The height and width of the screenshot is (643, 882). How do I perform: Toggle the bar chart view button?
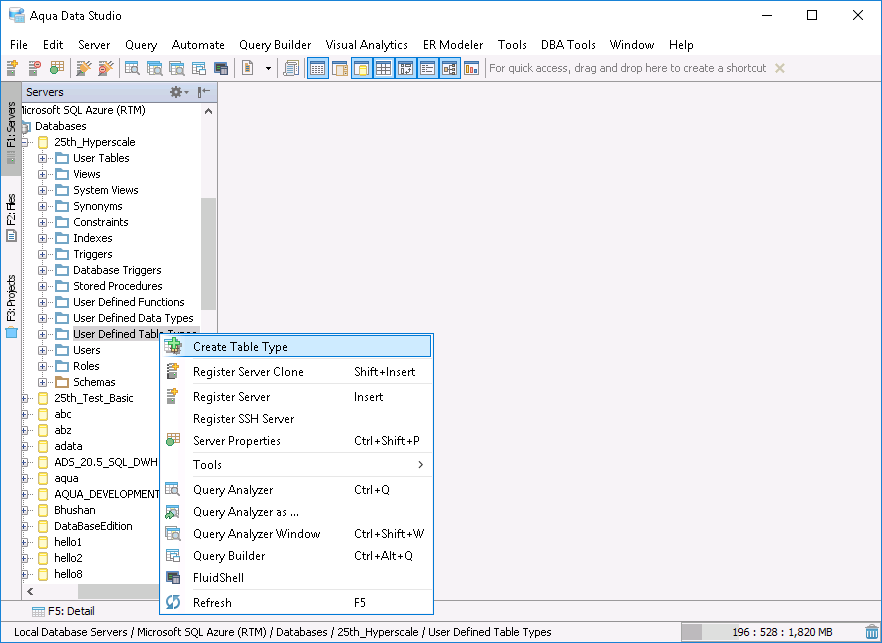click(471, 68)
